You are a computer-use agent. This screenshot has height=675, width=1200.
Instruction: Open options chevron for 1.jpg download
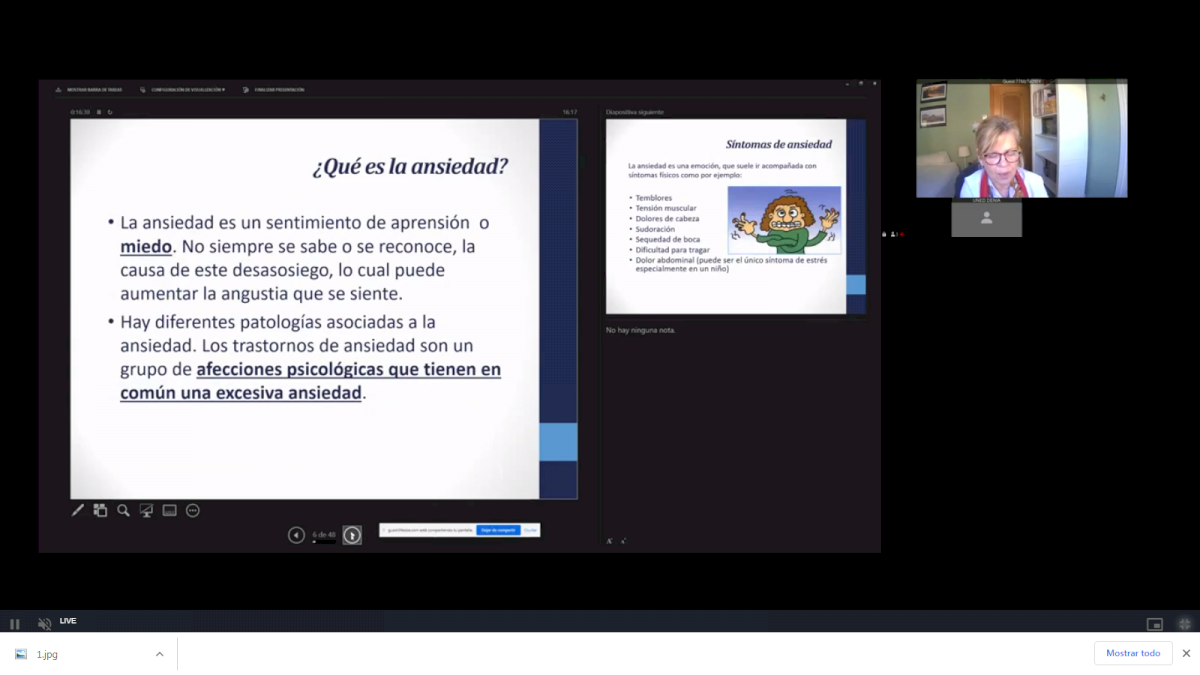click(x=159, y=654)
